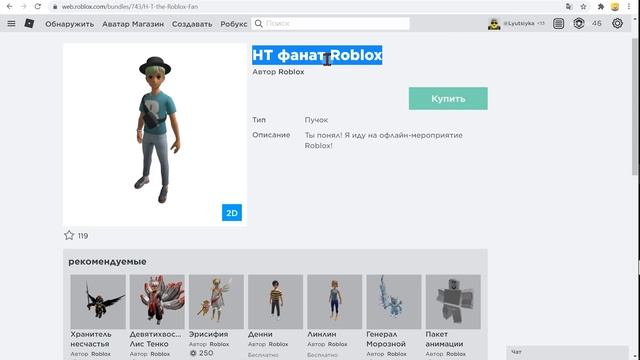Click the translate page icon in address bar

pyautogui.click(x=569, y=7)
